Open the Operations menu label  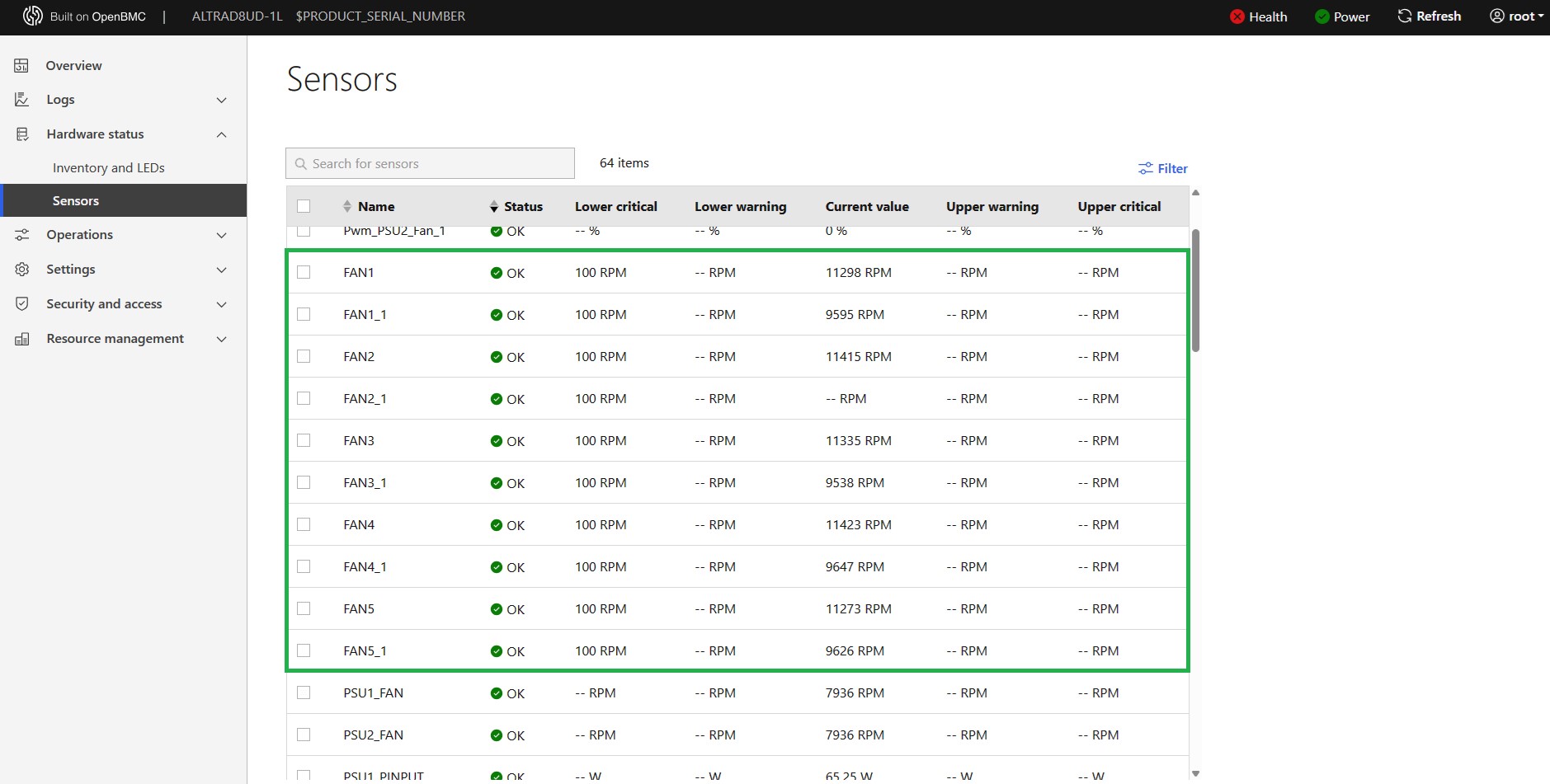pos(79,235)
